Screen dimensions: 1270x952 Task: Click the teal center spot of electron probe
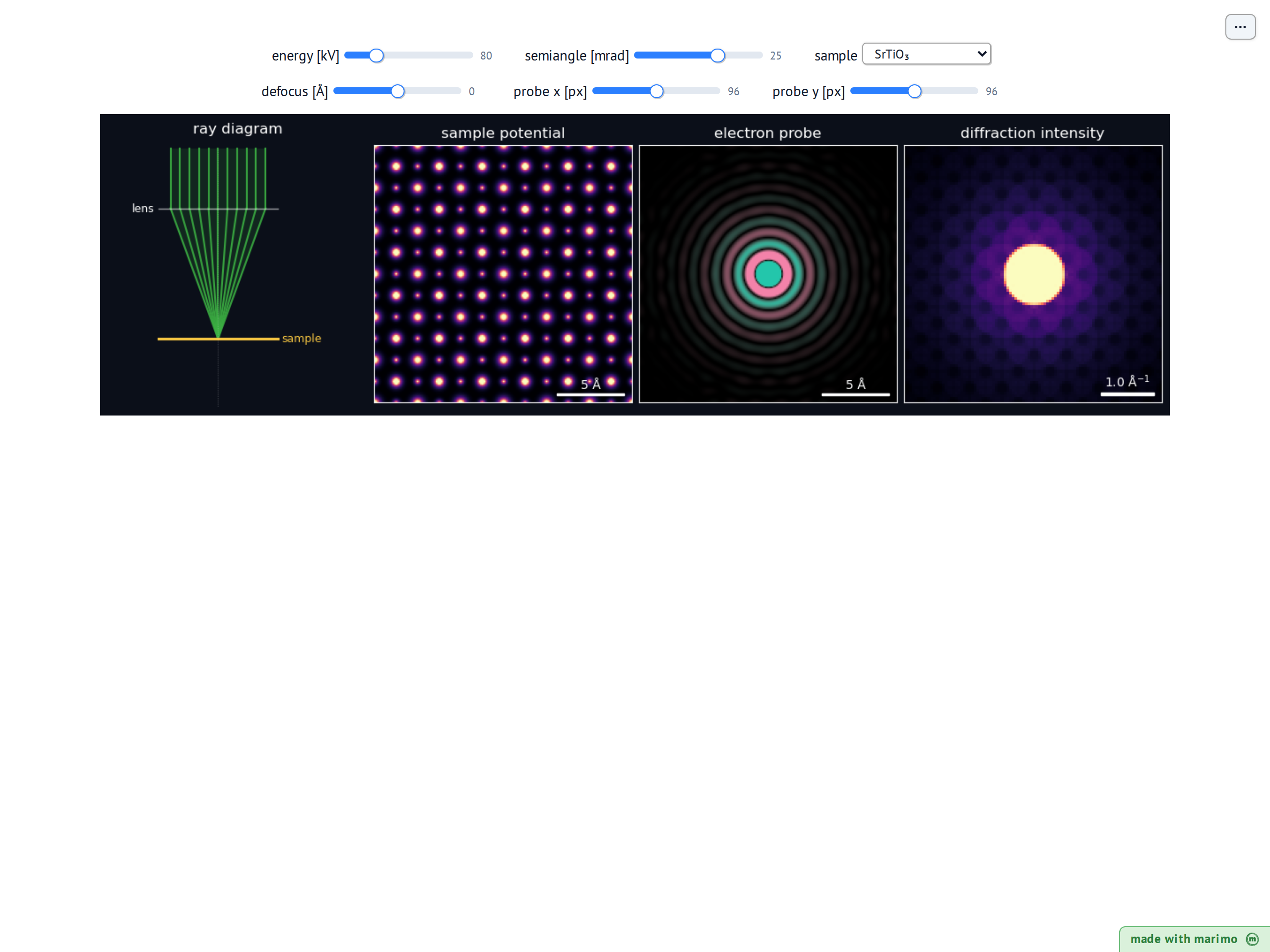[768, 274]
